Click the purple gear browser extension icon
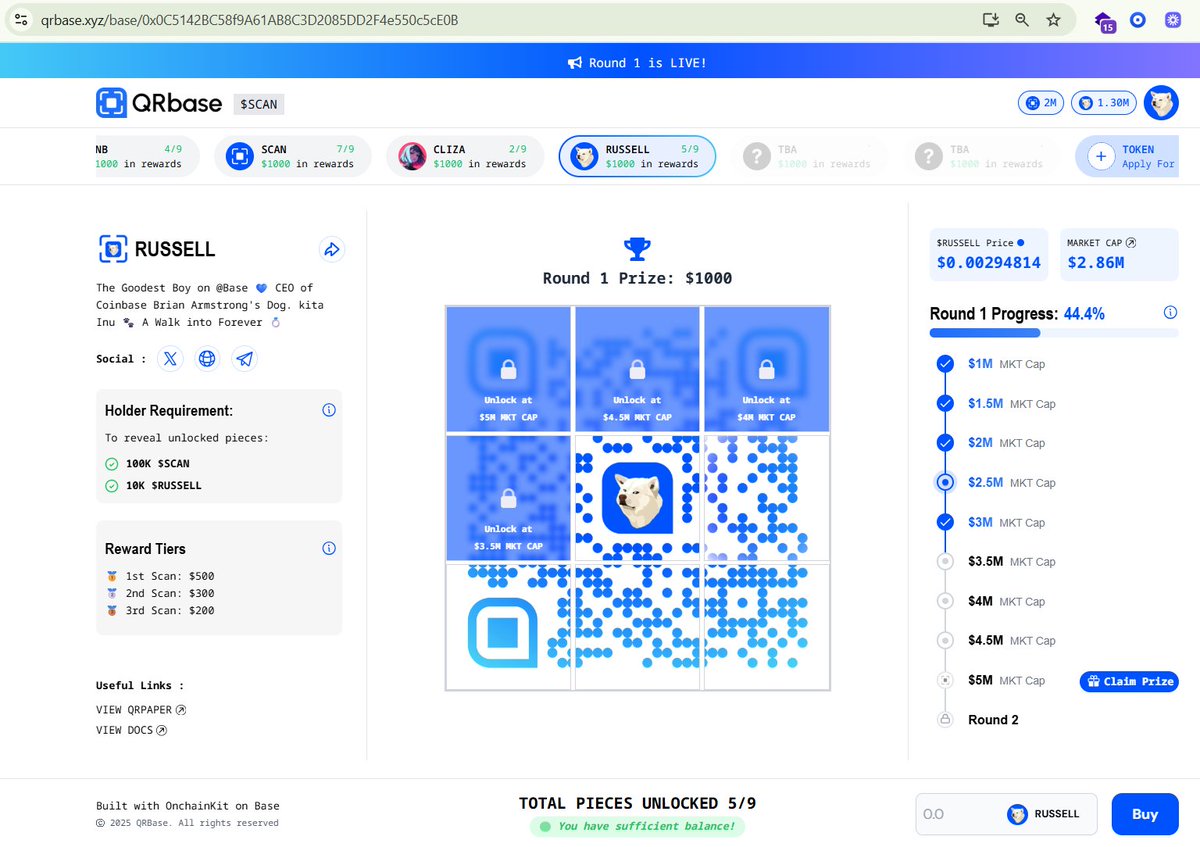 [x=1172, y=19]
